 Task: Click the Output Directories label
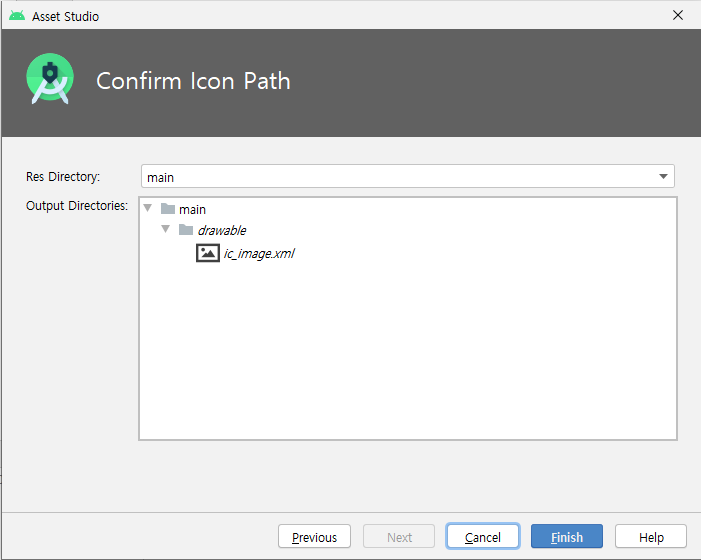(x=77, y=206)
